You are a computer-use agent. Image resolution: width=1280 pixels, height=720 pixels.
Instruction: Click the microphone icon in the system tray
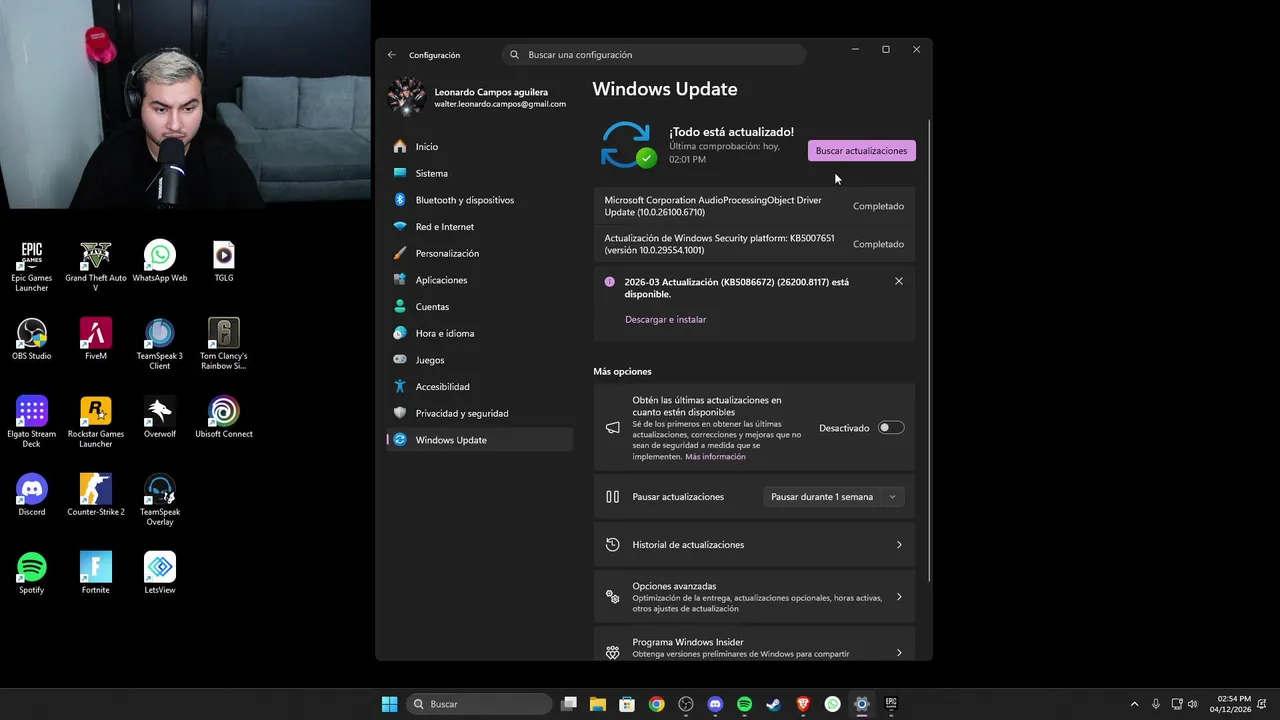pos(1156,704)
